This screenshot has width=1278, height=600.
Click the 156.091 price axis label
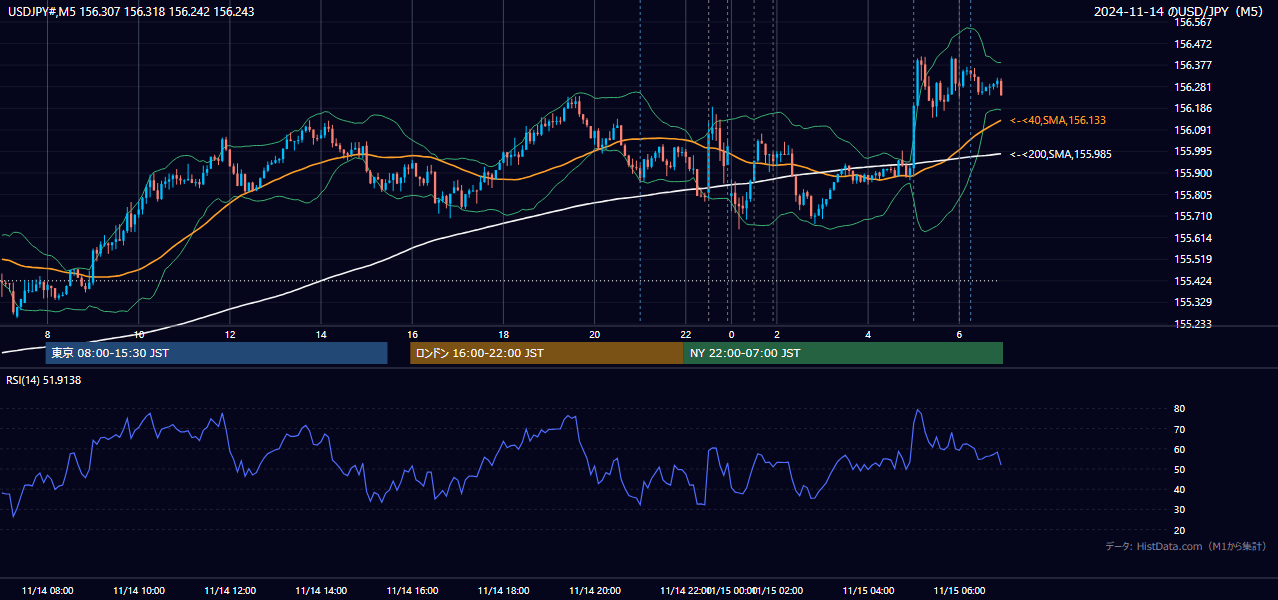pyautogui.click(x=1193, y=130)
